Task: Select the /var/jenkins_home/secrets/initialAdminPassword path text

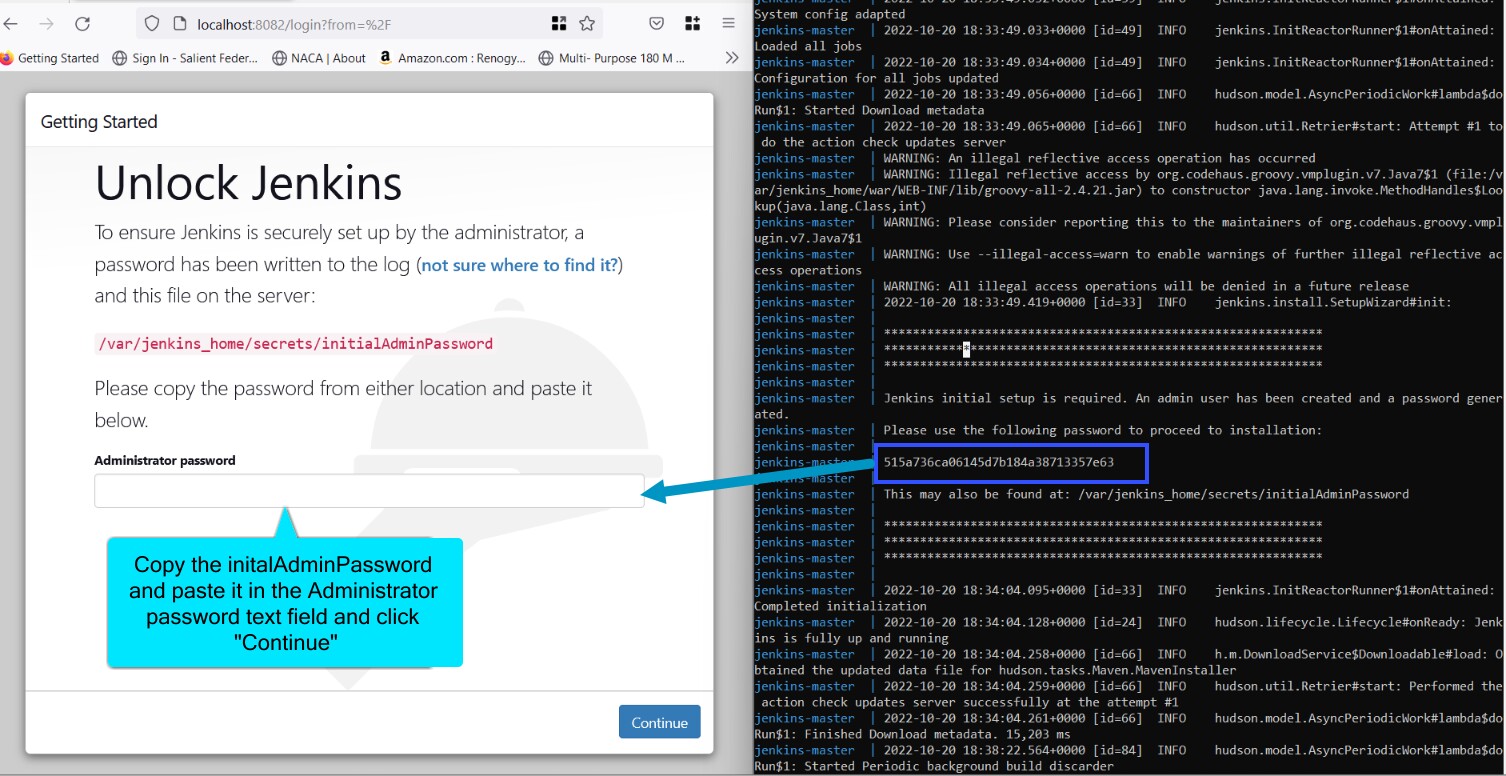Action: [x=295, y=343]
